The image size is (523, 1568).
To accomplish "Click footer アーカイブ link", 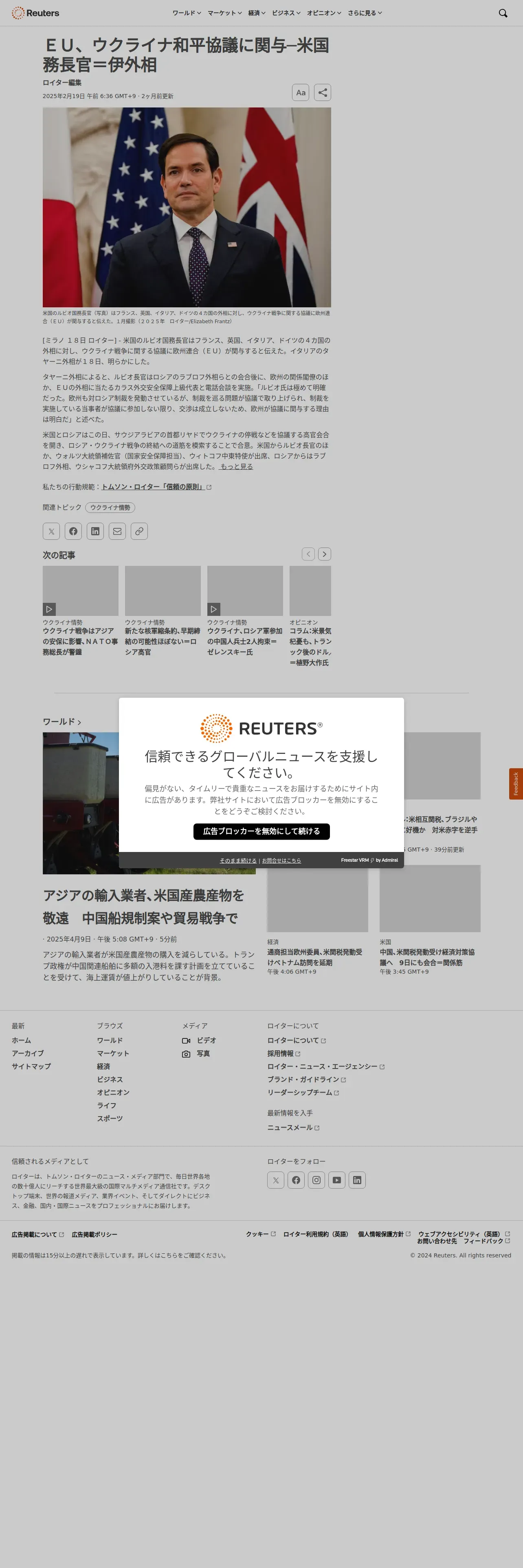I will pyautogui.click(x=27, y=1053).
